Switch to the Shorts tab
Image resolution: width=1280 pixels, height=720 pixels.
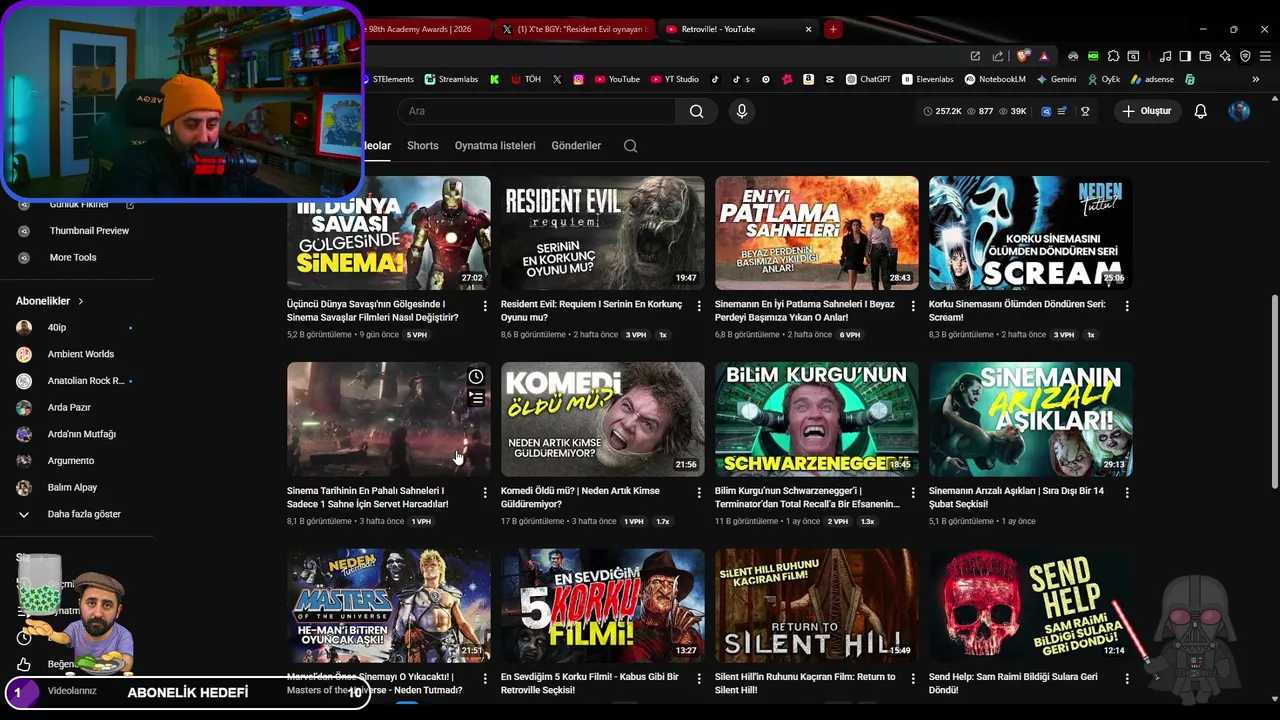(422, 146)
